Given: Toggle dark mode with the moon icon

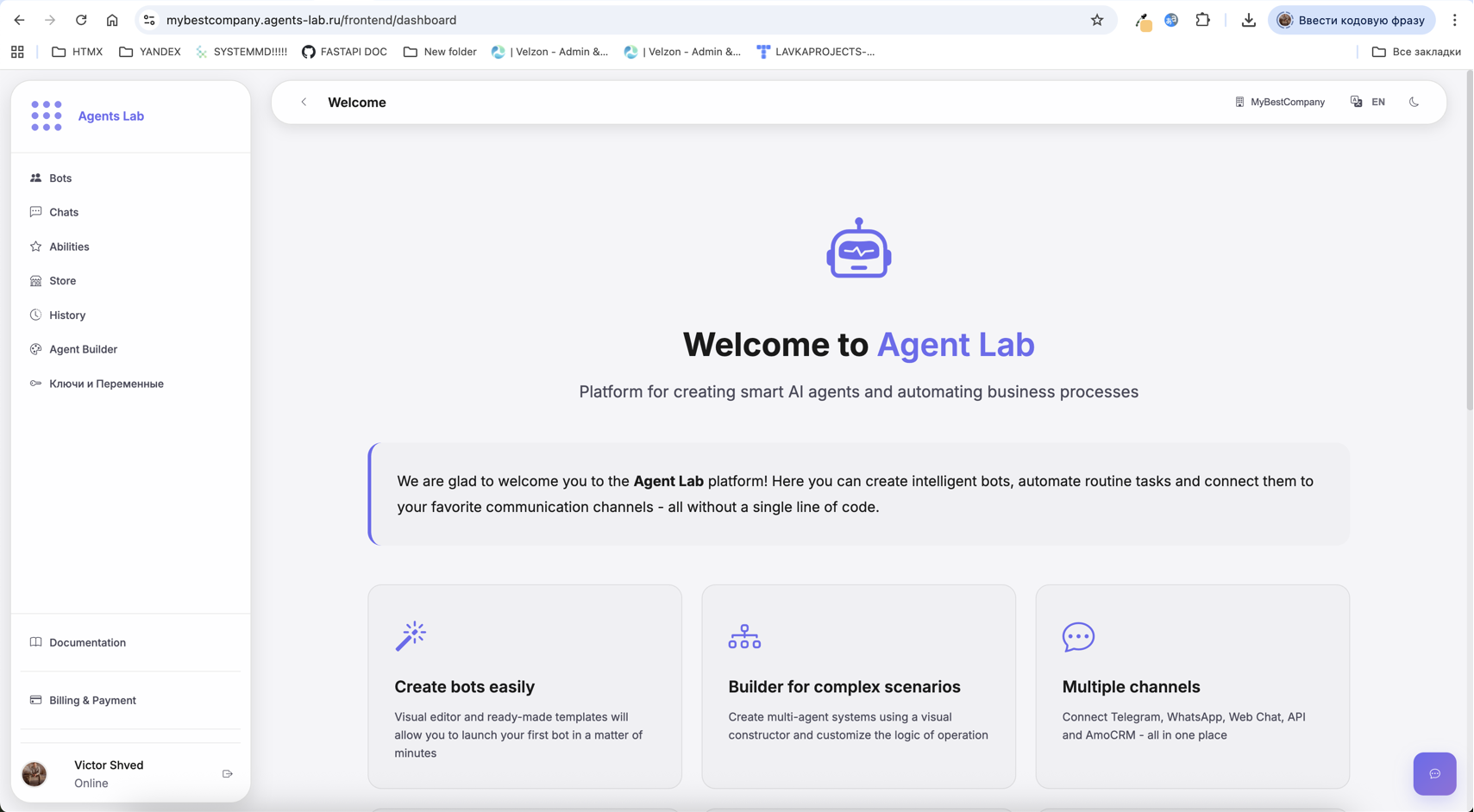Looking at the screenshot, I should pos(1414,102).
